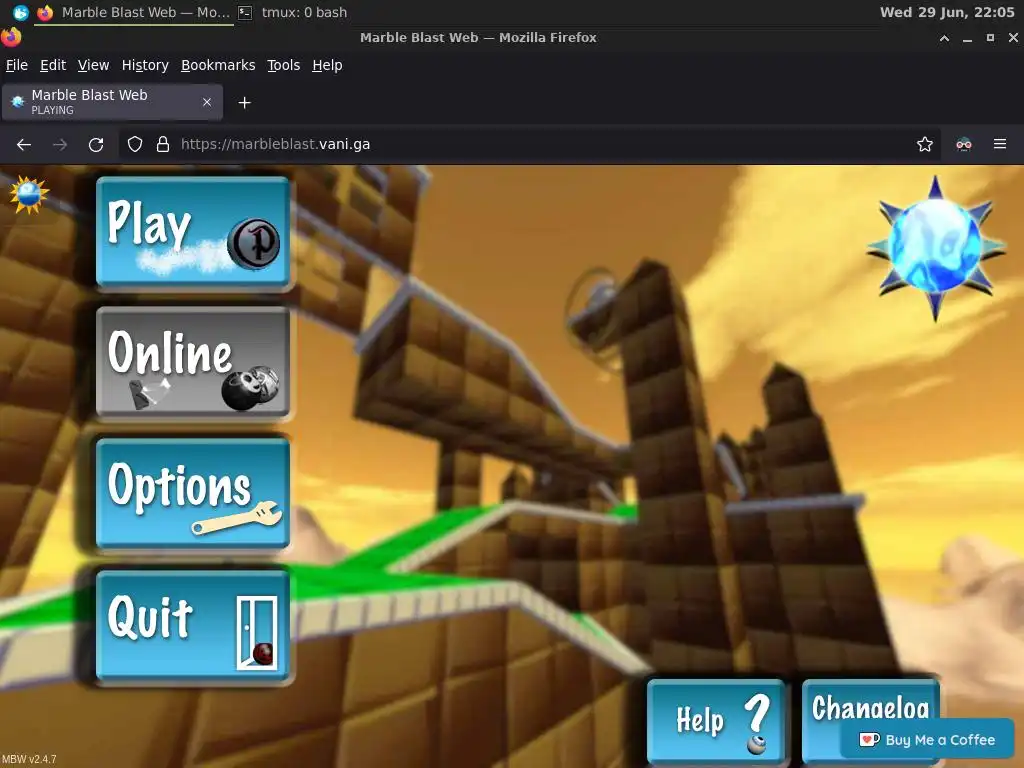Click the browser forward arrow
This screenshot has height=768, width=1024.
(x=60, y=144)
